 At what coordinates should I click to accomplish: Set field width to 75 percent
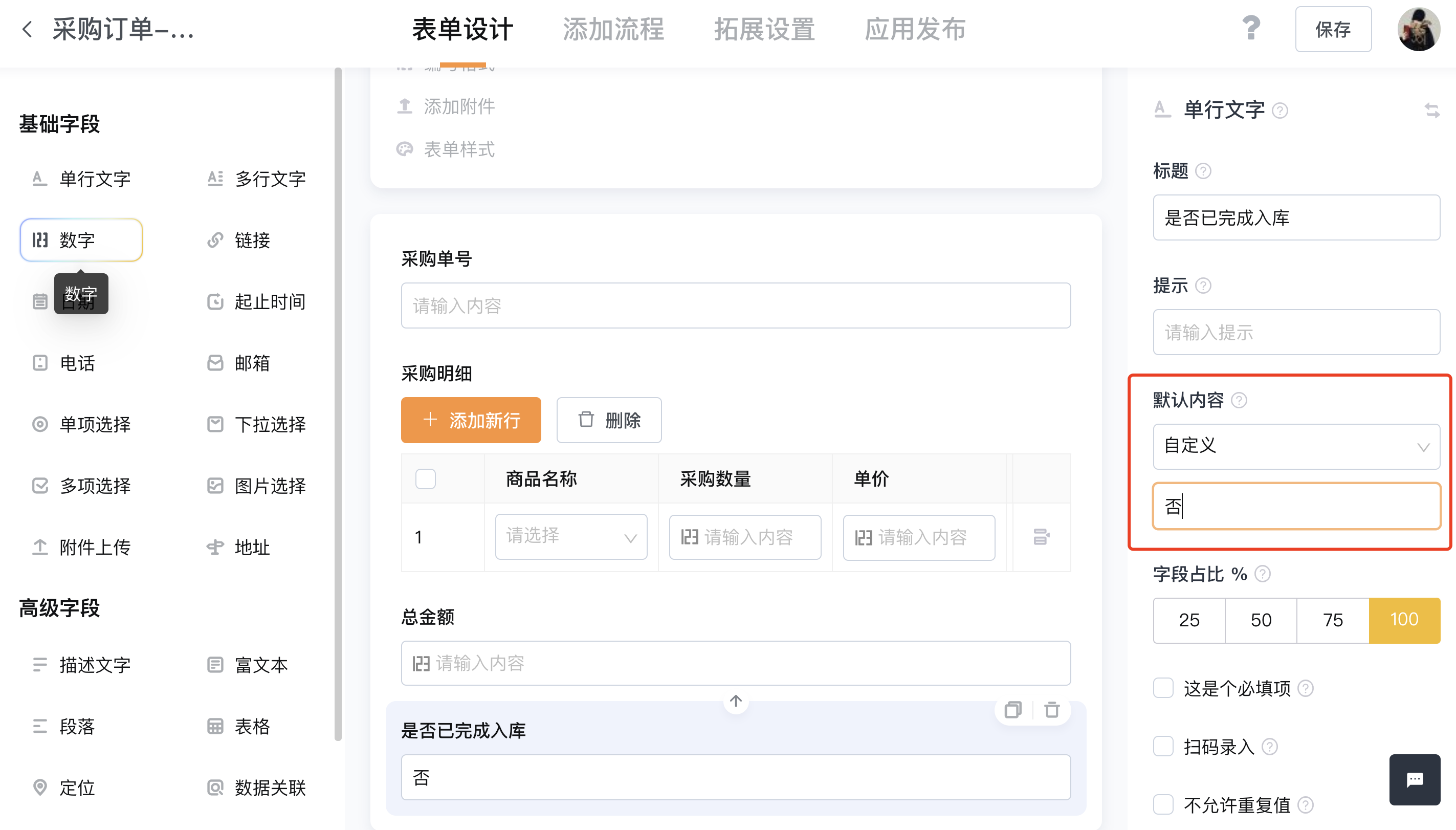tap(1333, 620)
